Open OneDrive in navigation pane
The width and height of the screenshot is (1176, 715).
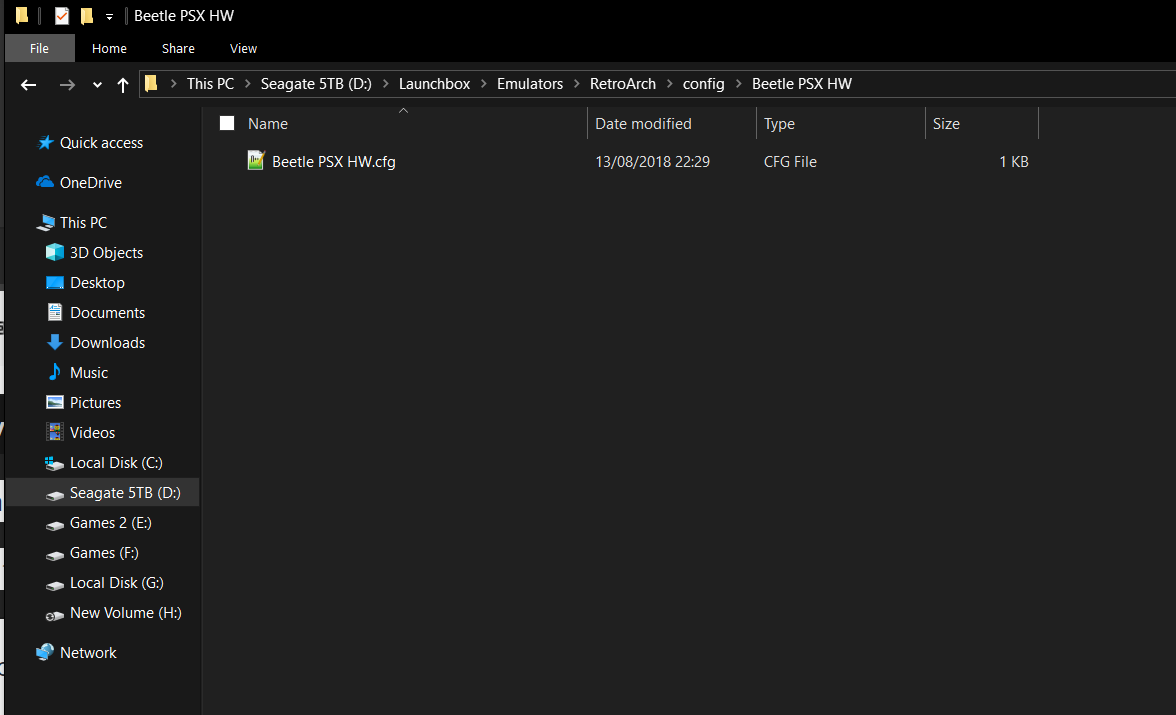91,183
